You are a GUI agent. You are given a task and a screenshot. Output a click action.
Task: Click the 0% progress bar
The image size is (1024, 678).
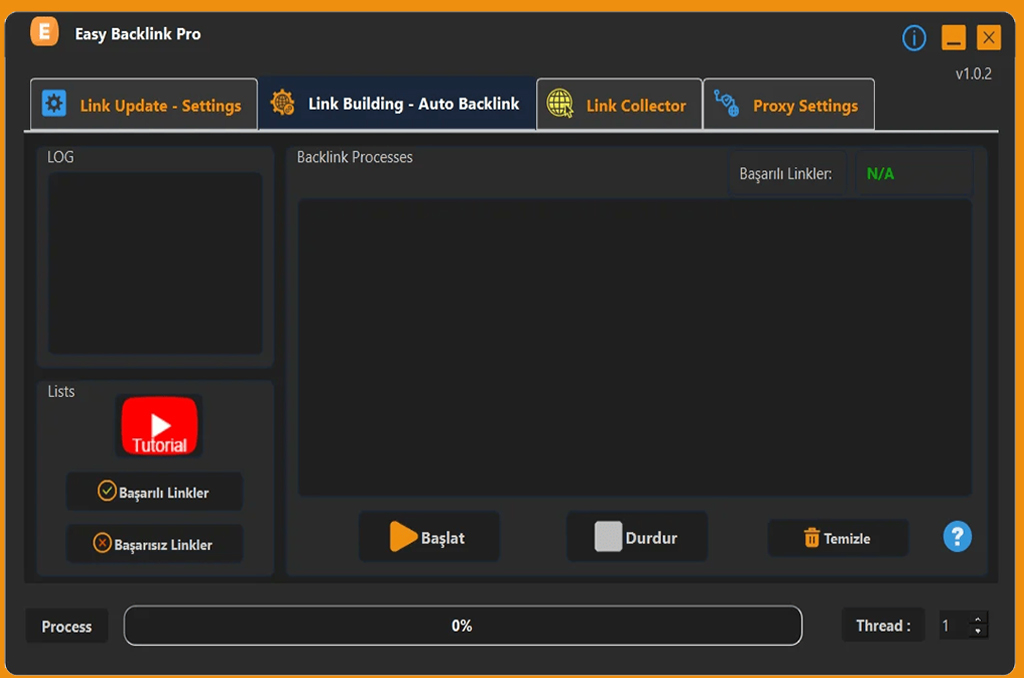click(x=462, y=626)
